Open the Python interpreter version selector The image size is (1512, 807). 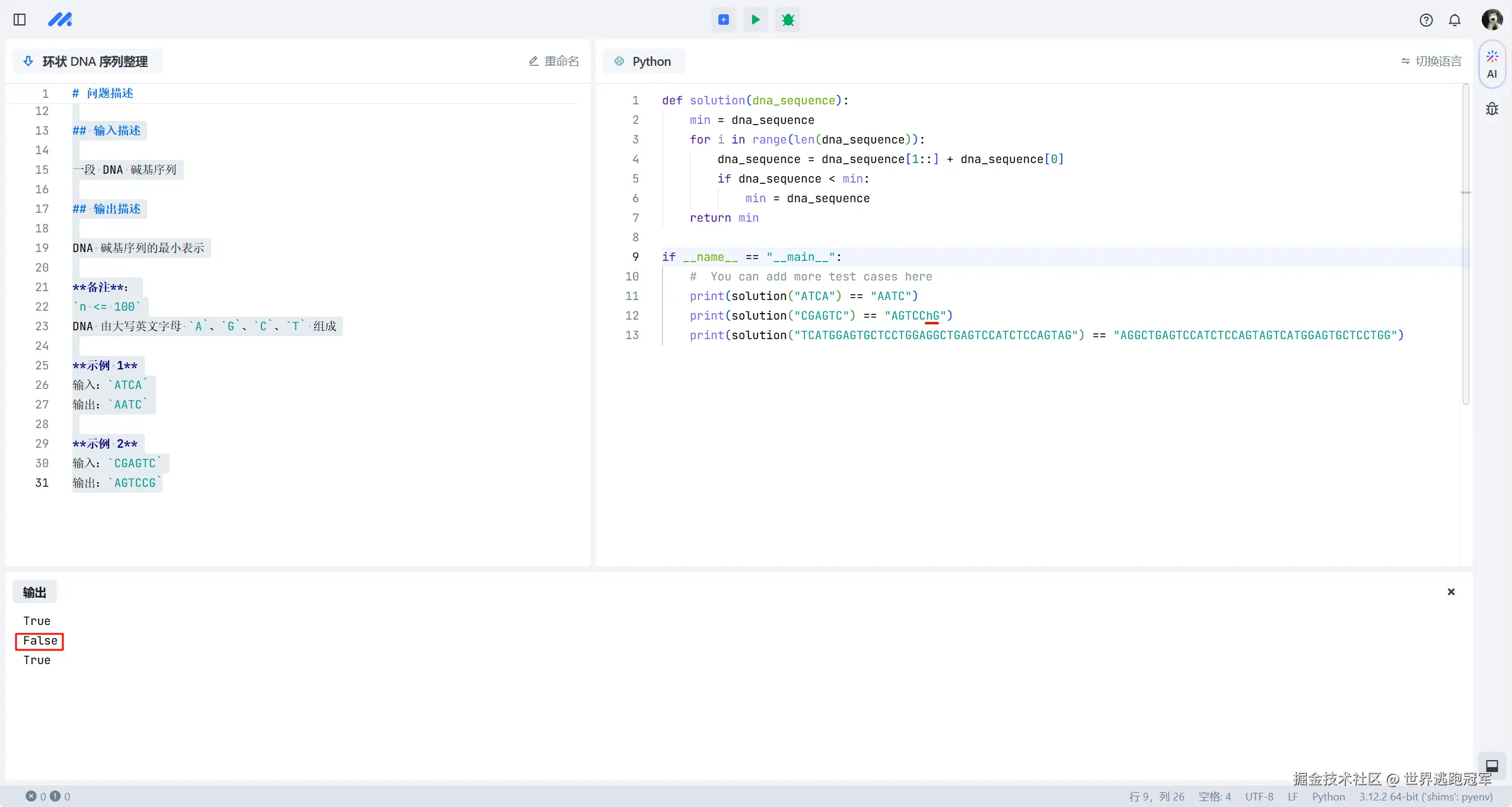(x=1425, y=796)
